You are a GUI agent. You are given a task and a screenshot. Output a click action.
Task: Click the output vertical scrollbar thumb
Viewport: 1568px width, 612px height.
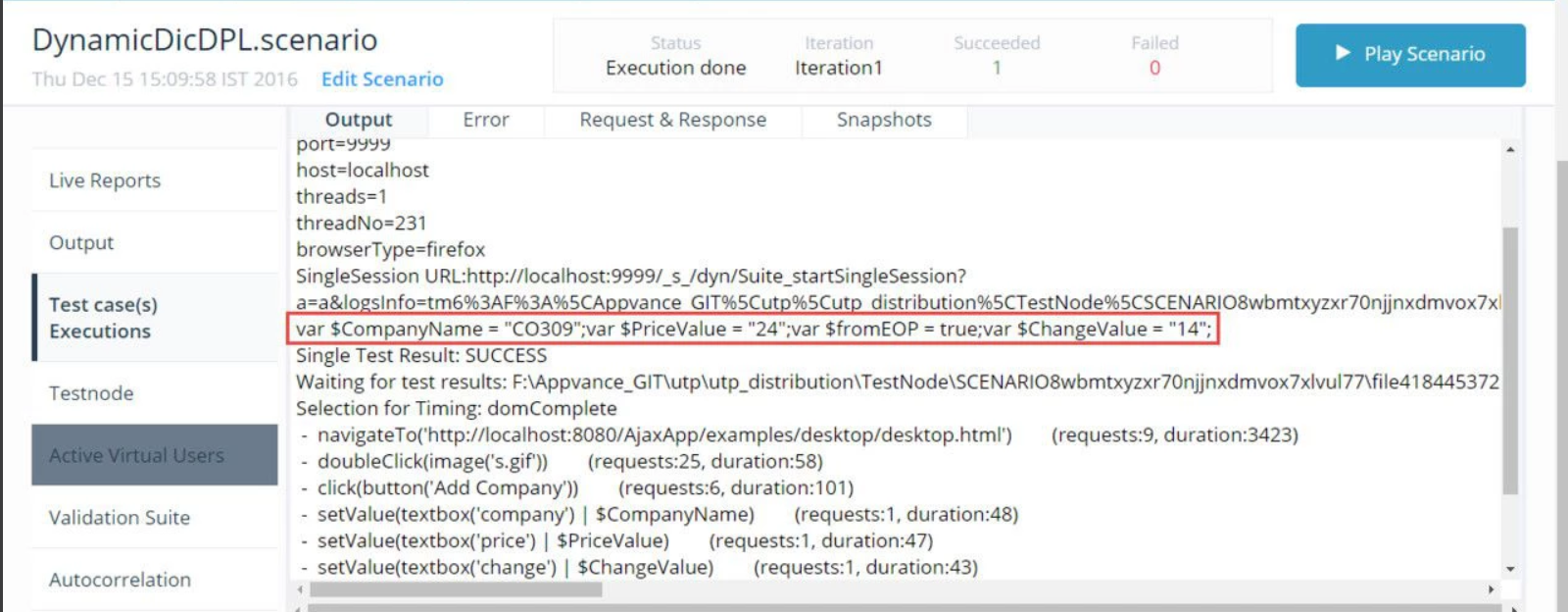(x=1510, y=361)
